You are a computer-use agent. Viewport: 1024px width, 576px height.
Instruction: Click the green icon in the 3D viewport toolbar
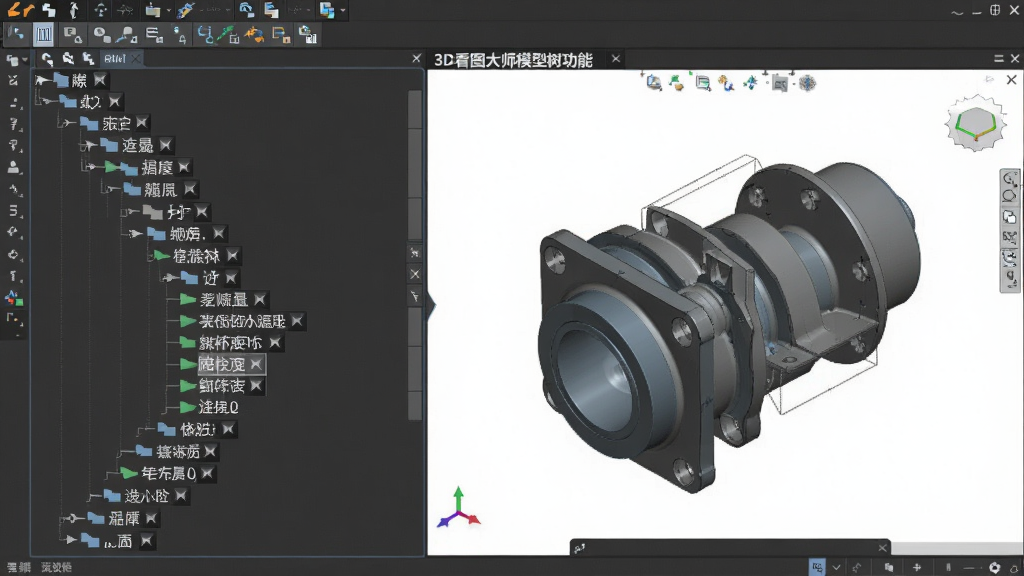pos(677,83)
